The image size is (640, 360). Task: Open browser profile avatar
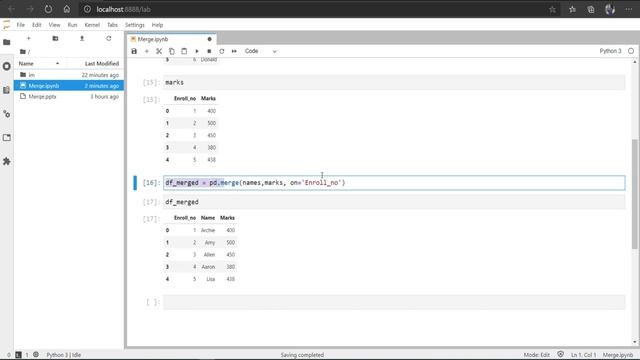coord(610,9)
